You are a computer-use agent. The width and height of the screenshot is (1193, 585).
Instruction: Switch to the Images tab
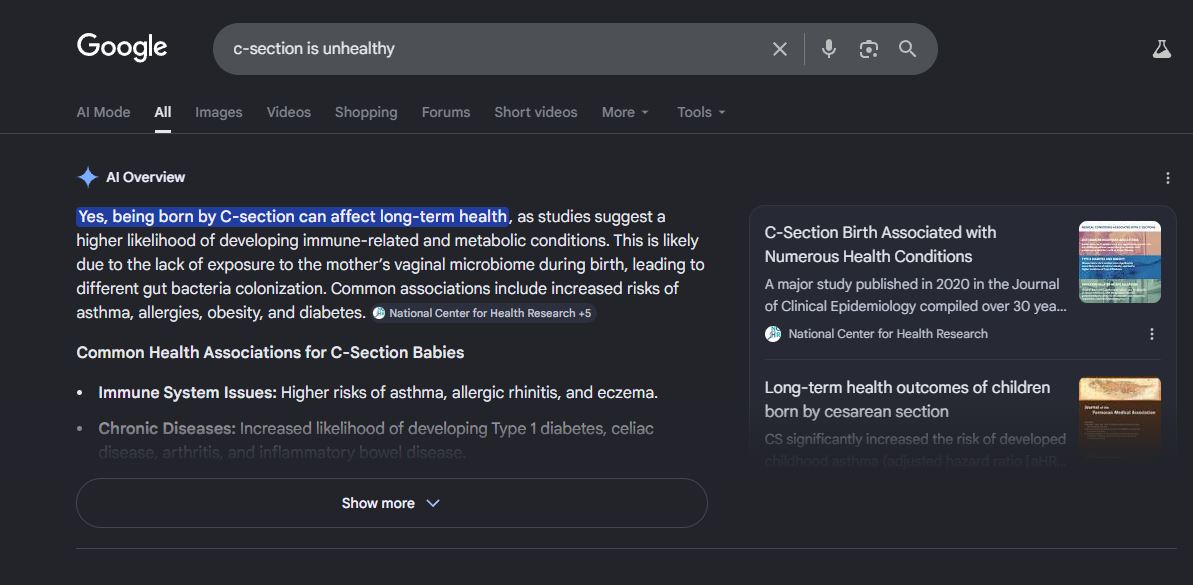[x=218, y=112]
